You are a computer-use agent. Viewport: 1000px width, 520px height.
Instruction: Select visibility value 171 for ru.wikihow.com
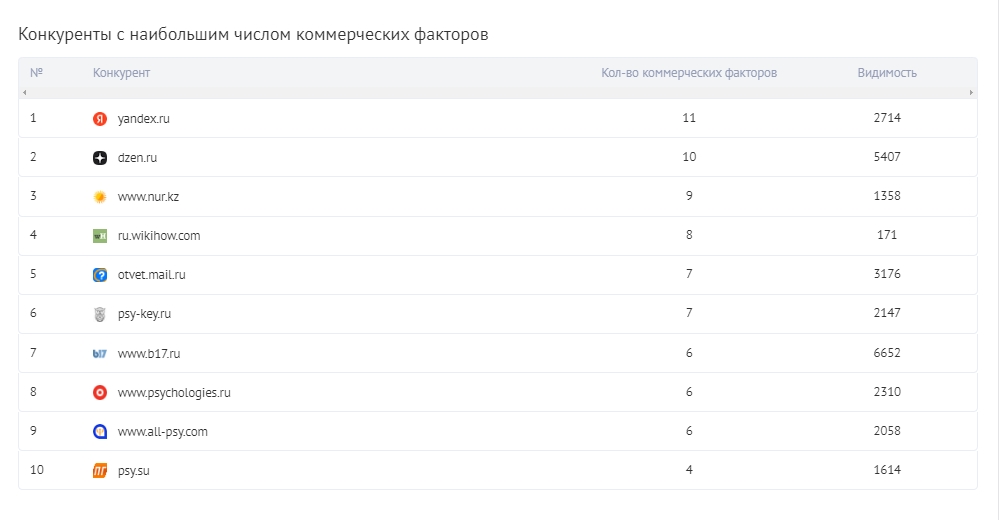coord(887,235)
